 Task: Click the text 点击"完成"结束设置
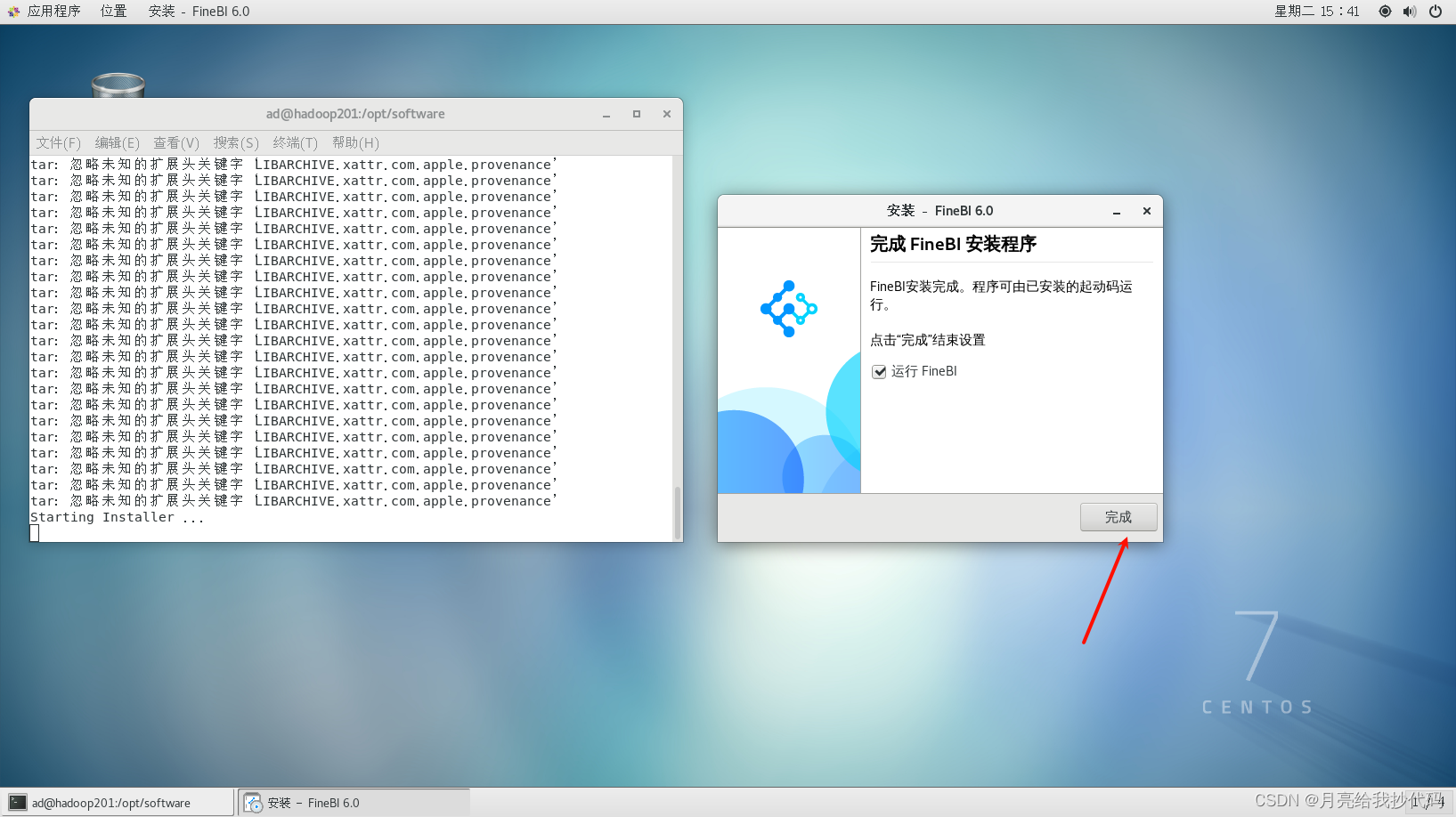(928, 340)
